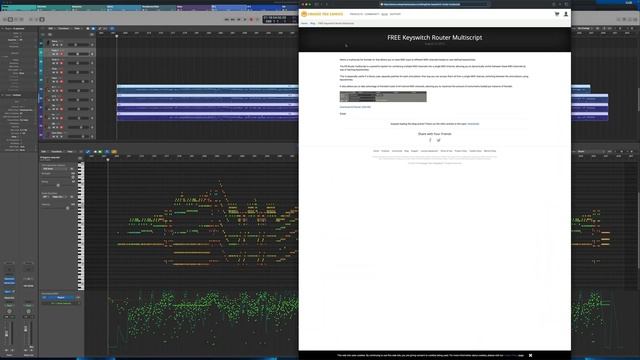Click Record in Logic's transport
This screenshot has height=360, width=640.
251,19
